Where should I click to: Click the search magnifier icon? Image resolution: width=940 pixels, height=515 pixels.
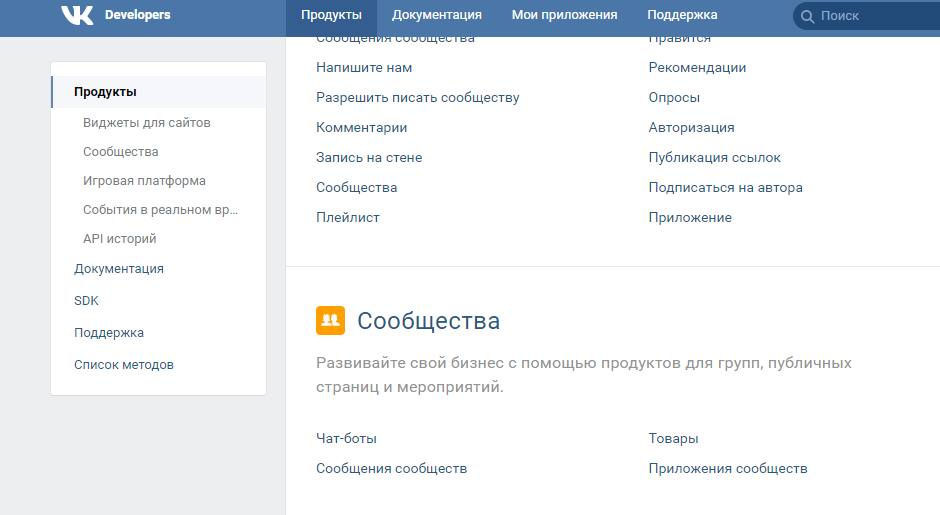807,16
